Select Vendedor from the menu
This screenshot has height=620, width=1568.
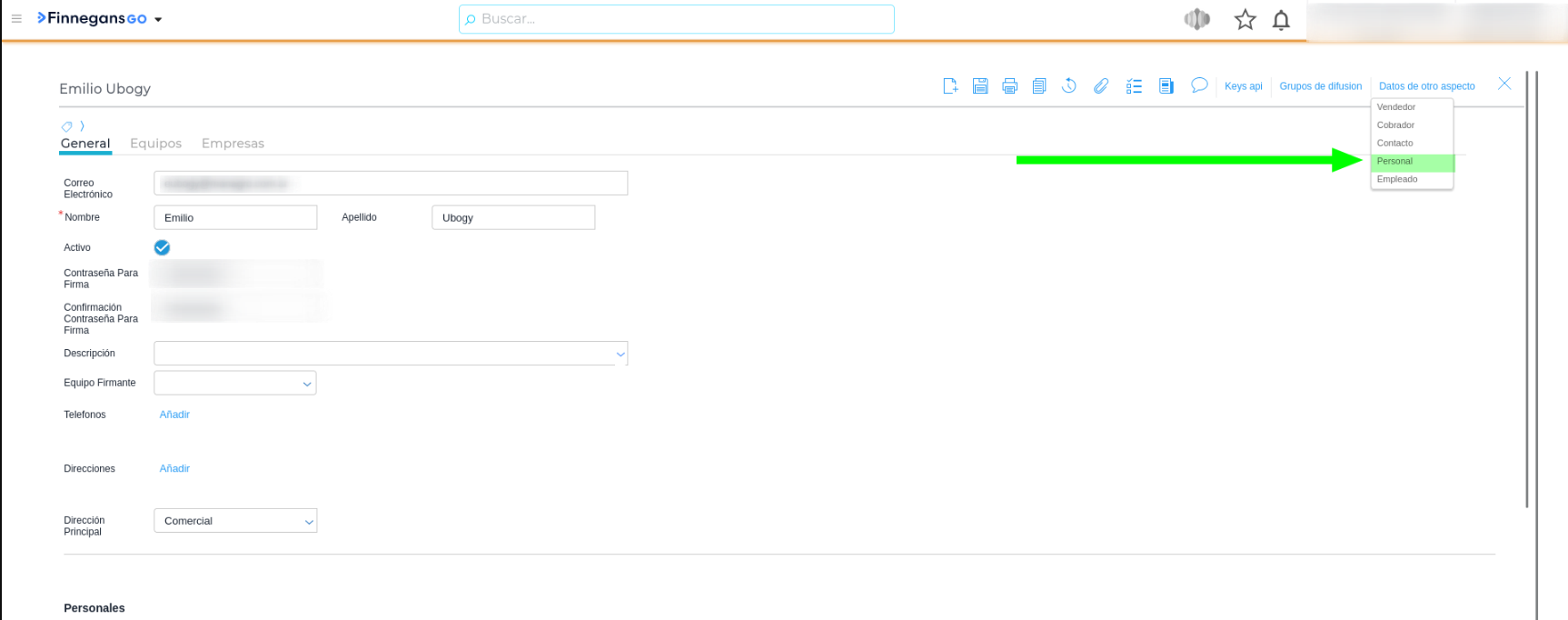coord(1412,107)
